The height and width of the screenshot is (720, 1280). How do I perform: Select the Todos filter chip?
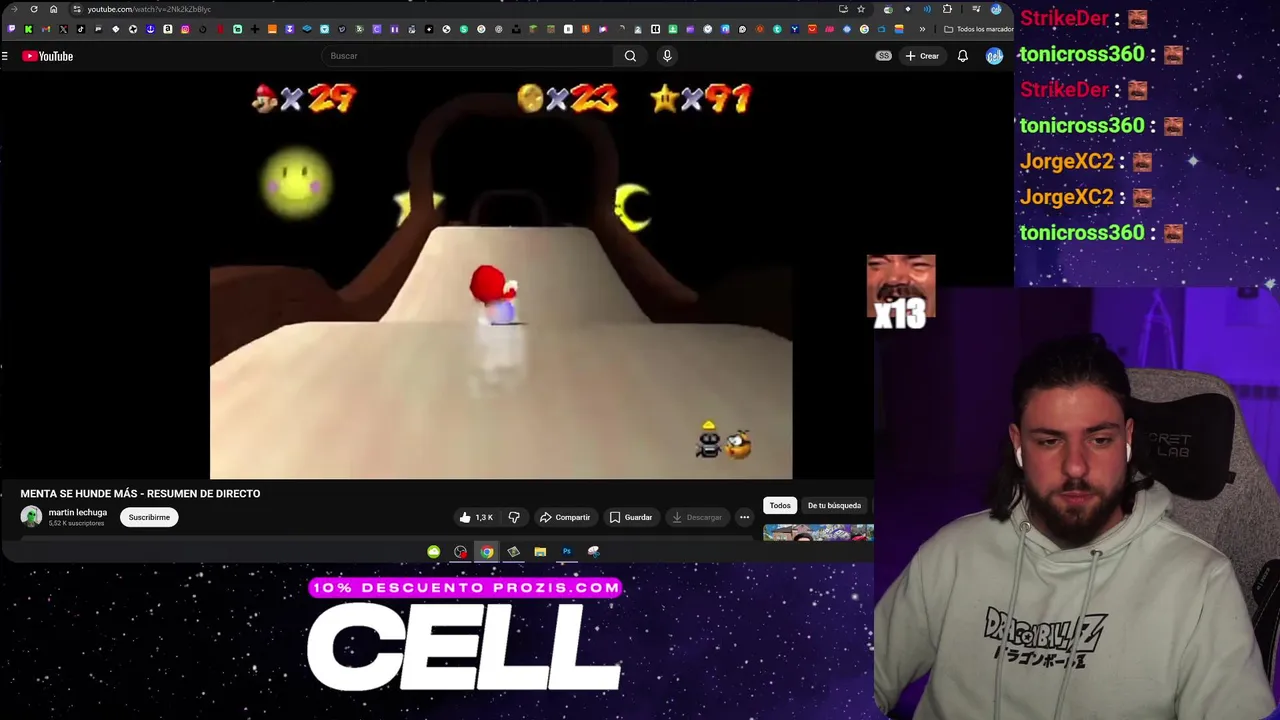pyautogui.click(x=780, y=505)
